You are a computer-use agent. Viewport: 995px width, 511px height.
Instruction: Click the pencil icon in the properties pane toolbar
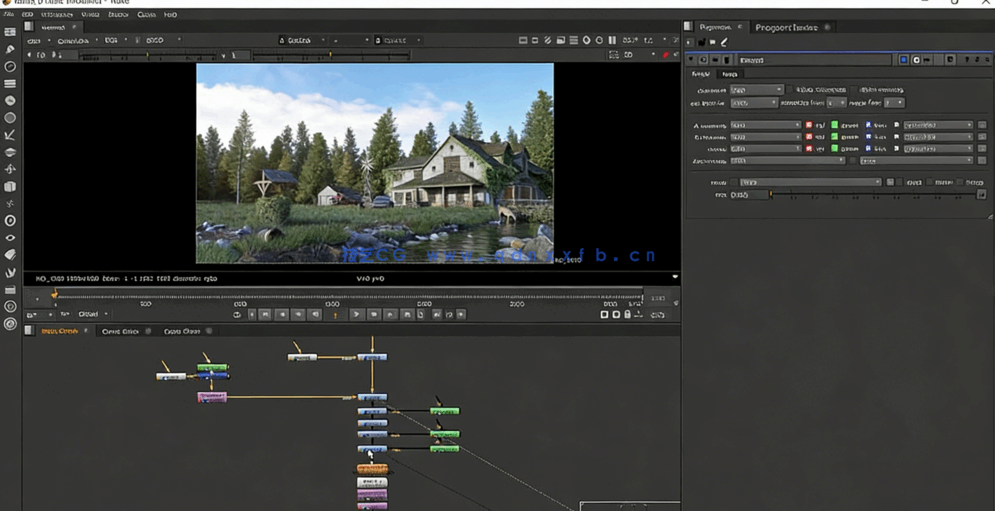point(724,43)
